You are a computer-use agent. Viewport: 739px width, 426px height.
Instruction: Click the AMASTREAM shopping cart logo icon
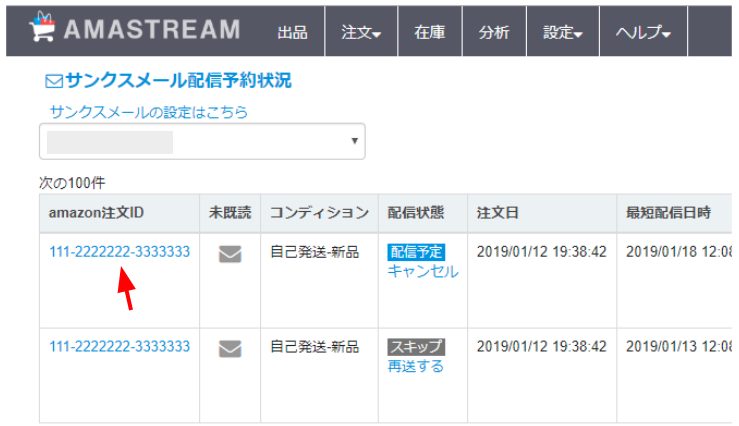[x=42, y=27]
